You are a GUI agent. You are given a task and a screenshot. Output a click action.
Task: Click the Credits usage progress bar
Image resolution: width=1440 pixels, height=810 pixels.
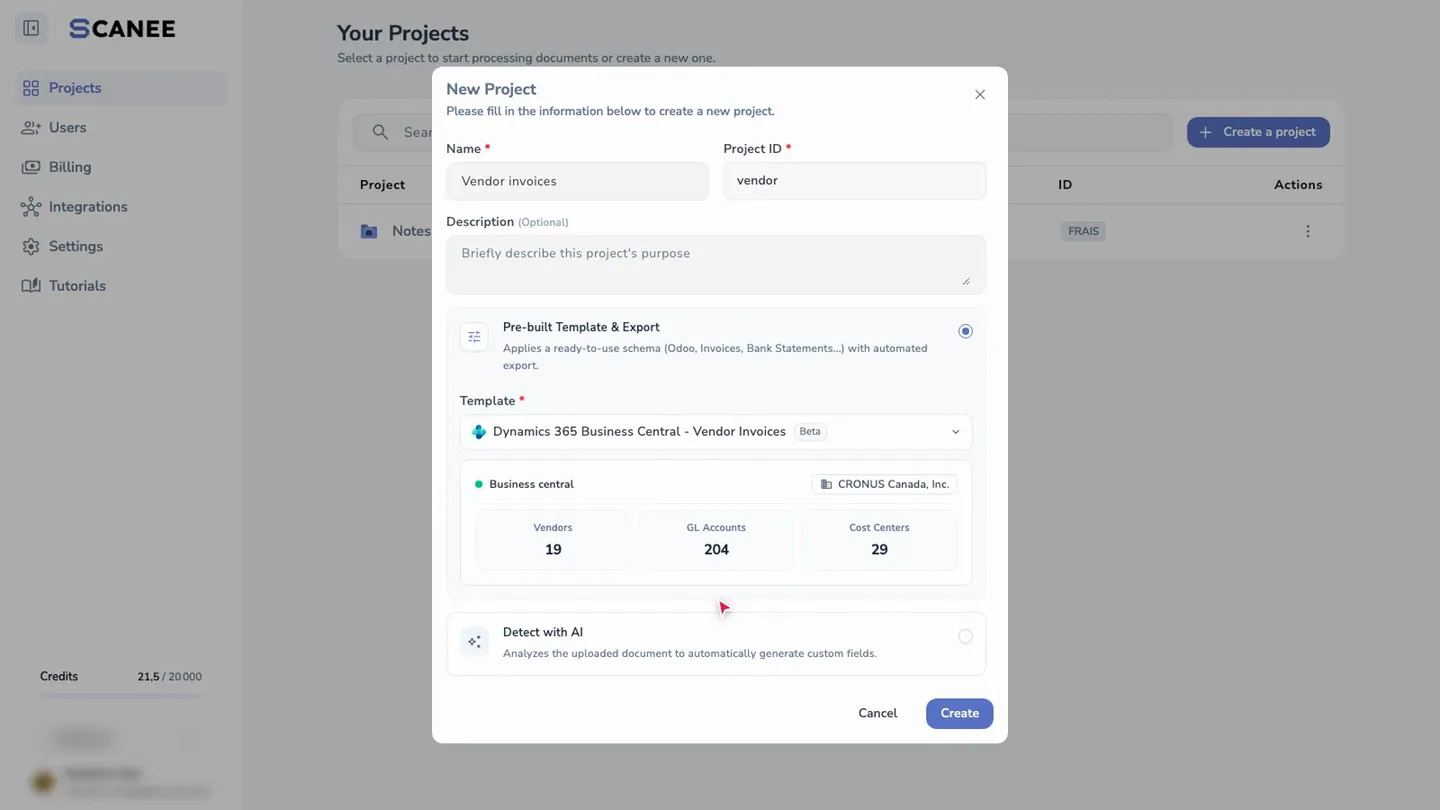(x=121, y=693)
